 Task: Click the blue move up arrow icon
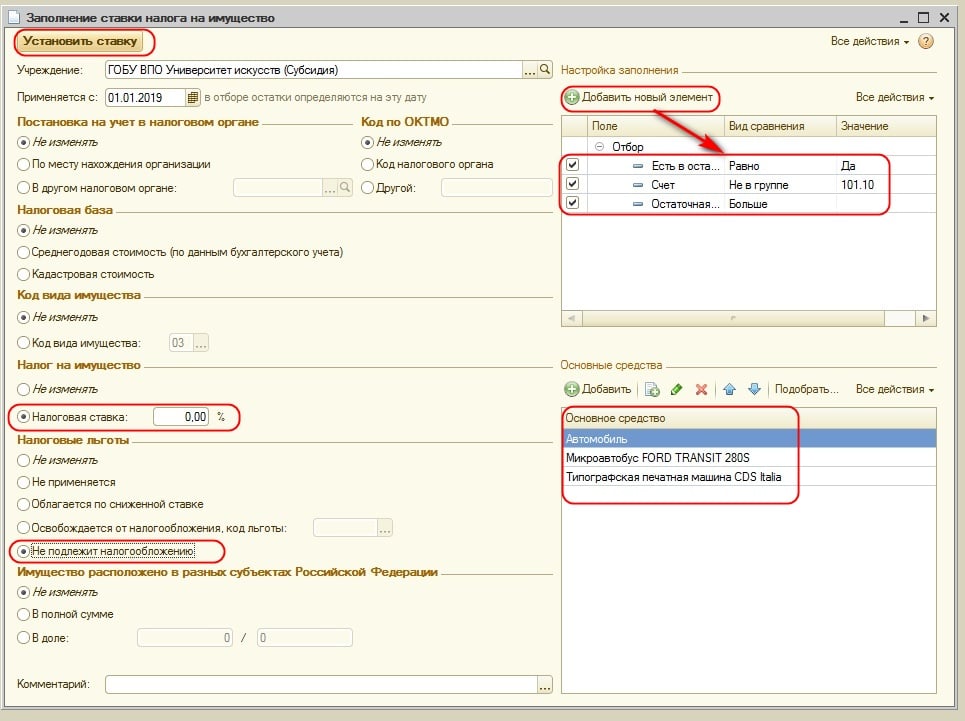(730, 389)
